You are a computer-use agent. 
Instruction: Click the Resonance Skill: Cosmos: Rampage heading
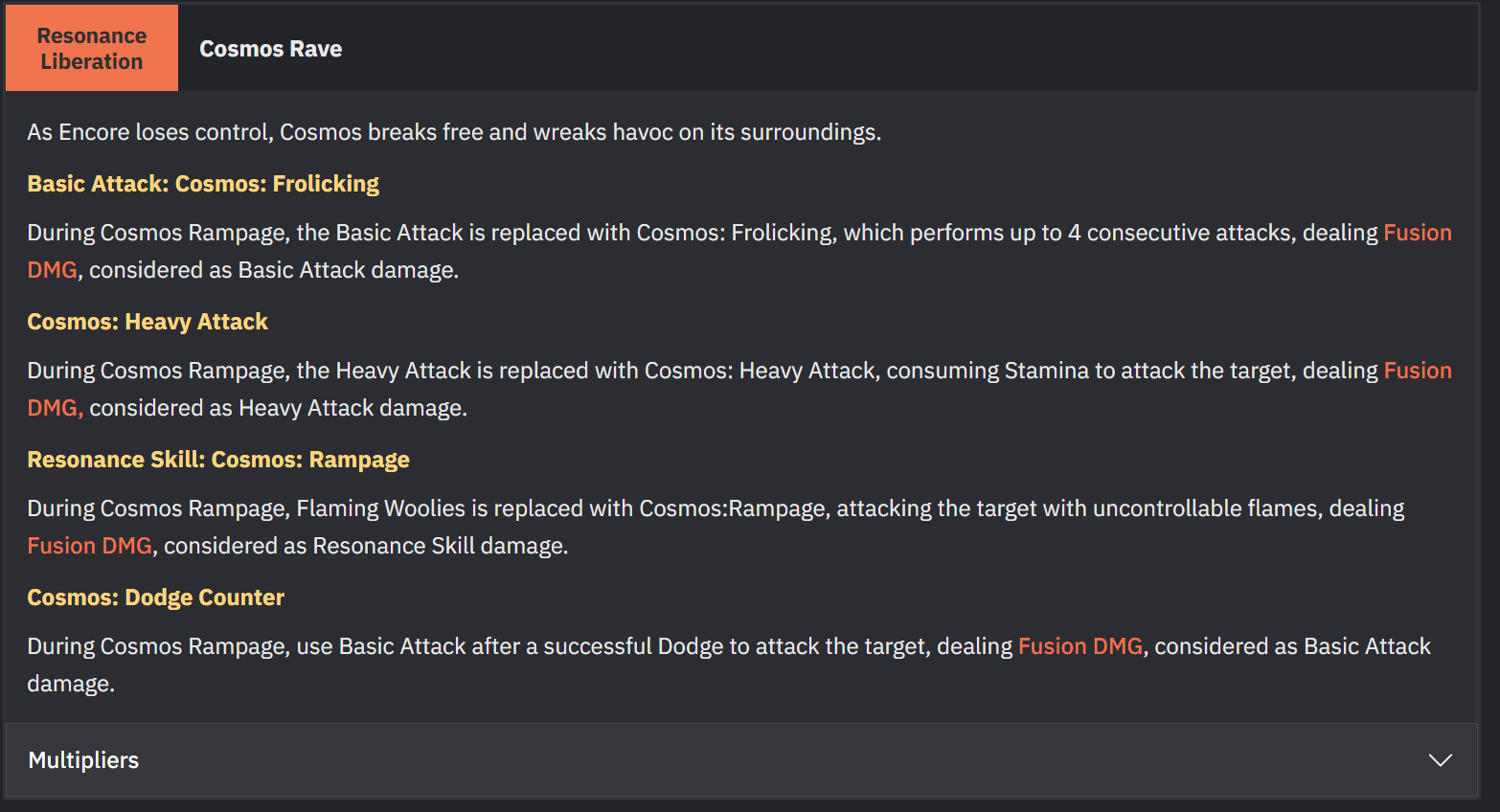coord(218,460)
